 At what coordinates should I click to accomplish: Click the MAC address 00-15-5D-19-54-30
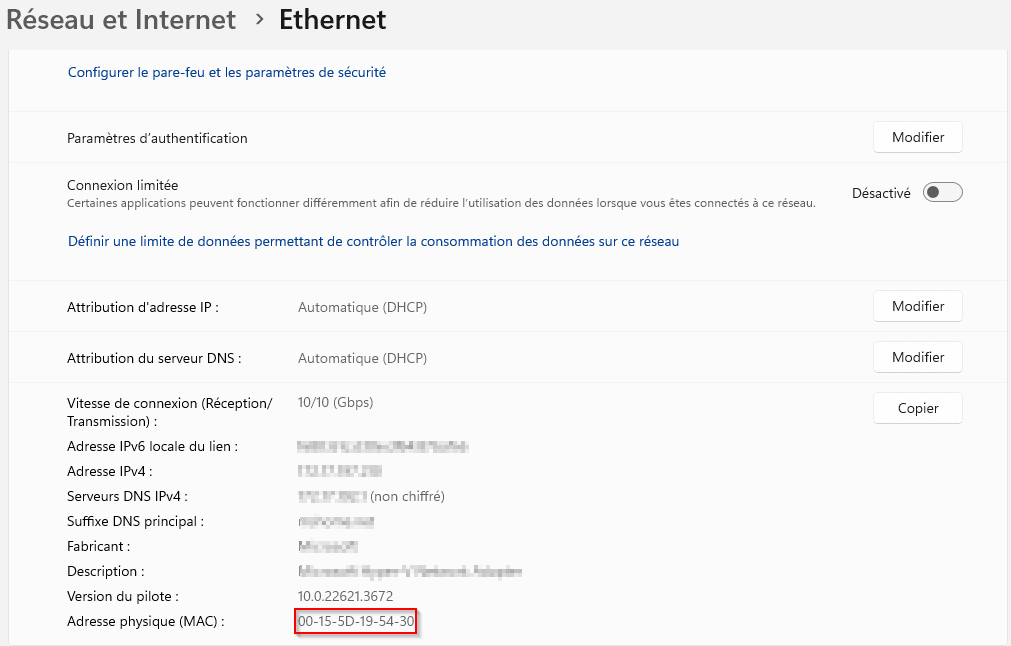(x=356, y=622)
